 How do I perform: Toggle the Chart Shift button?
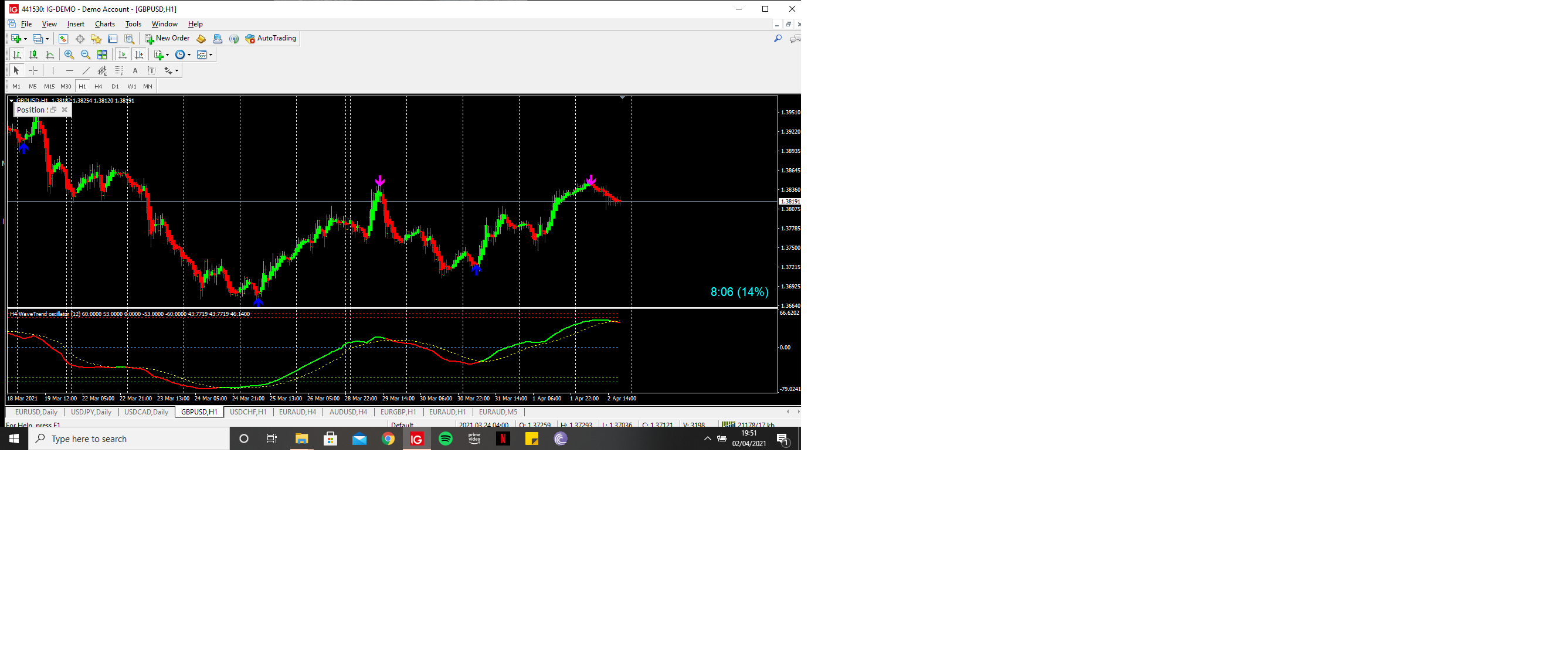(140, 55)
